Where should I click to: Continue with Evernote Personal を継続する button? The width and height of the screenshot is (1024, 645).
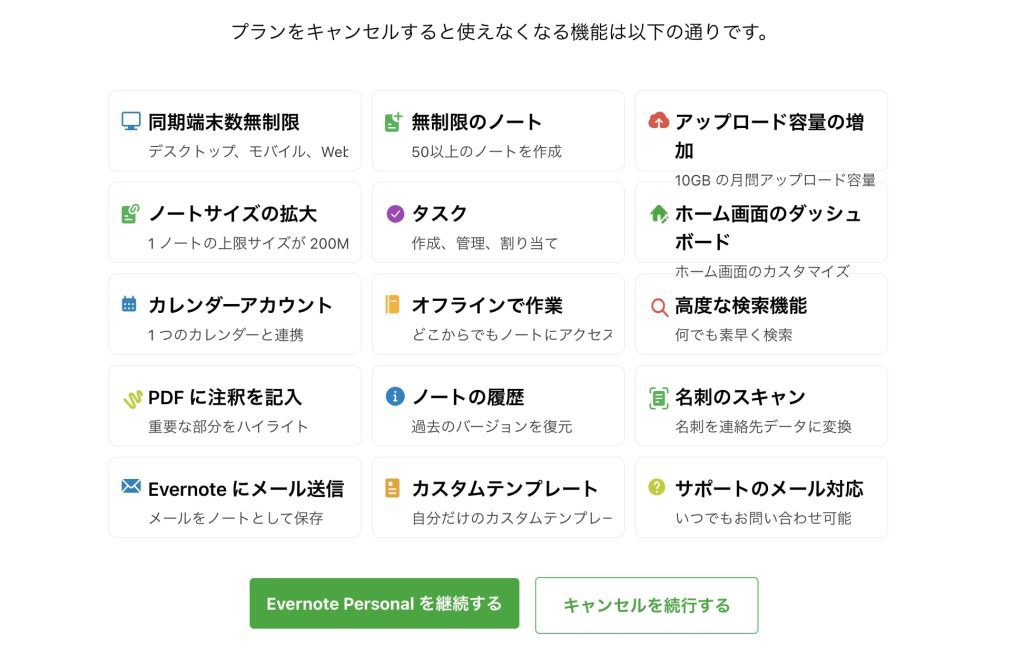pyautogui.click(x=384, y=603)
